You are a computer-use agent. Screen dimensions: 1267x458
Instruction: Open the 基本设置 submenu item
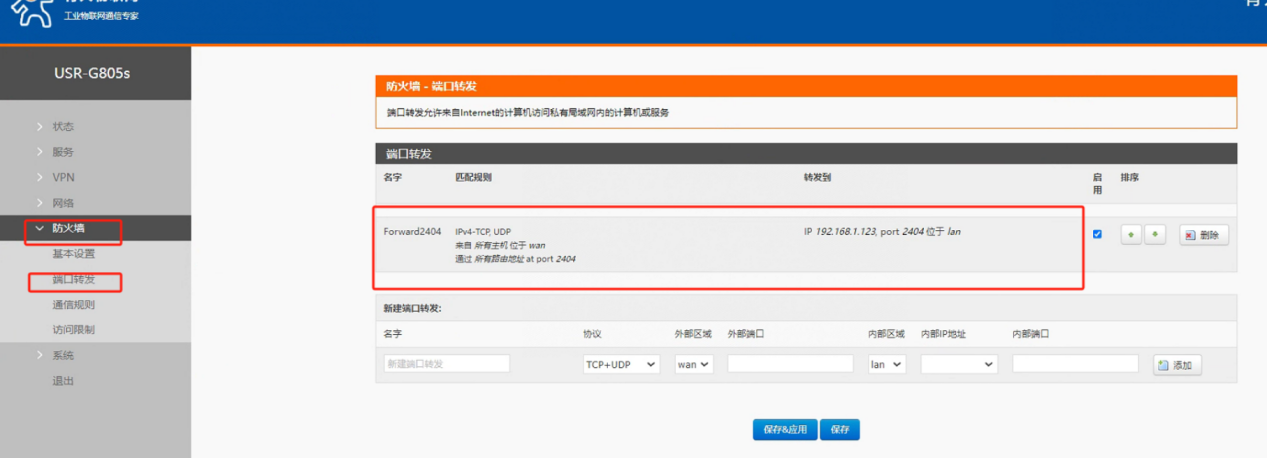[74, 254]
